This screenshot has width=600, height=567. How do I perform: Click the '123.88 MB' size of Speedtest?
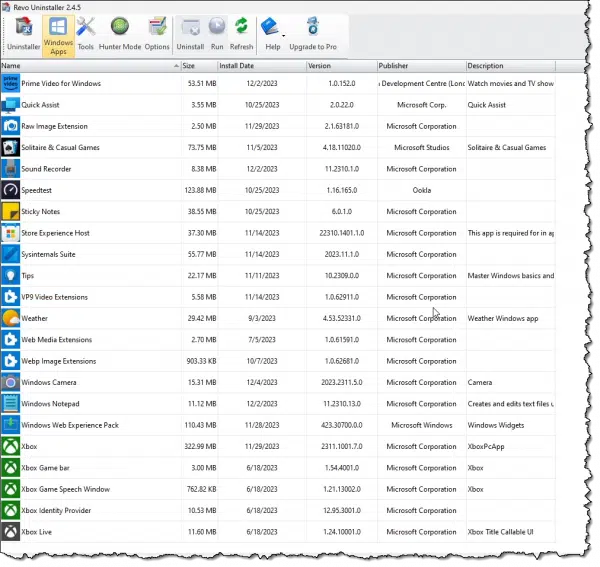(x=200, y=190)
